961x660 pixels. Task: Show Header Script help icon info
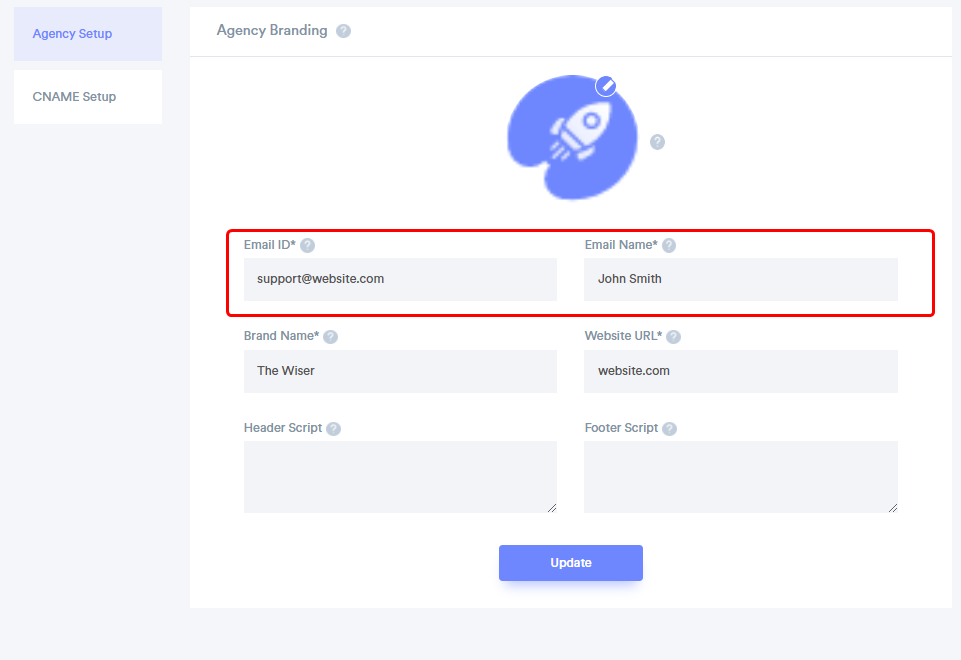[333, 428]
